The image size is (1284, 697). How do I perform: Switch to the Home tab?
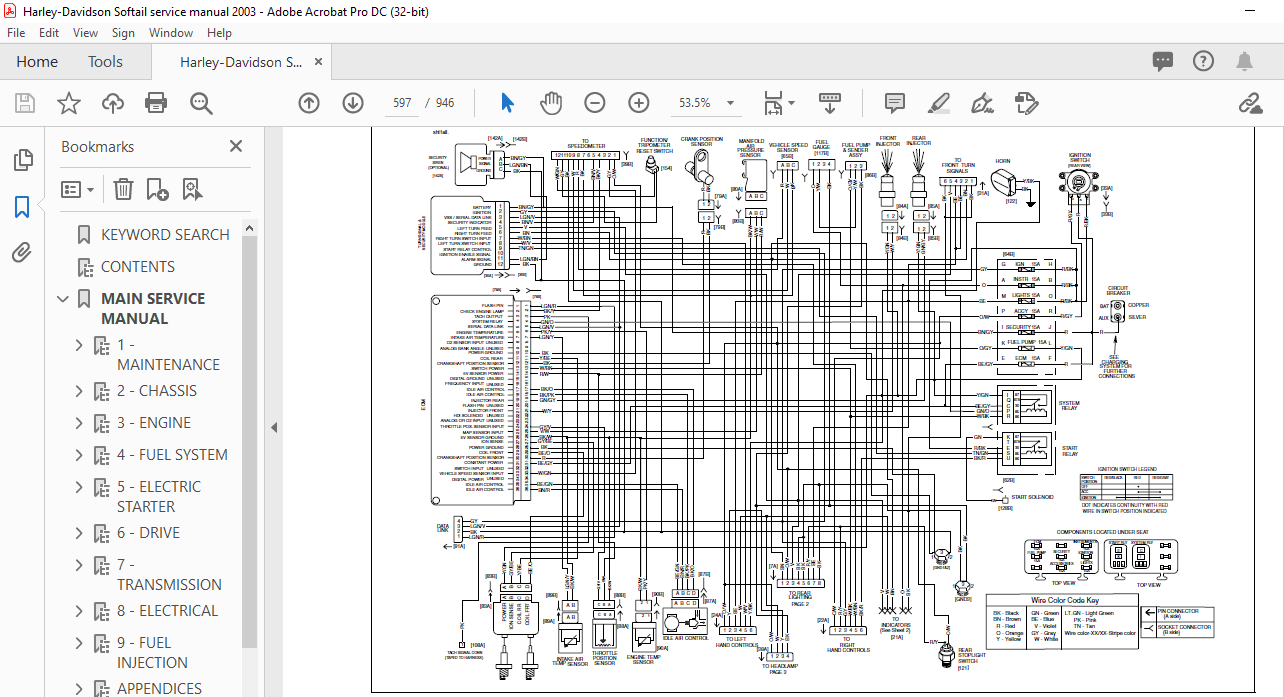click(37, 62)
